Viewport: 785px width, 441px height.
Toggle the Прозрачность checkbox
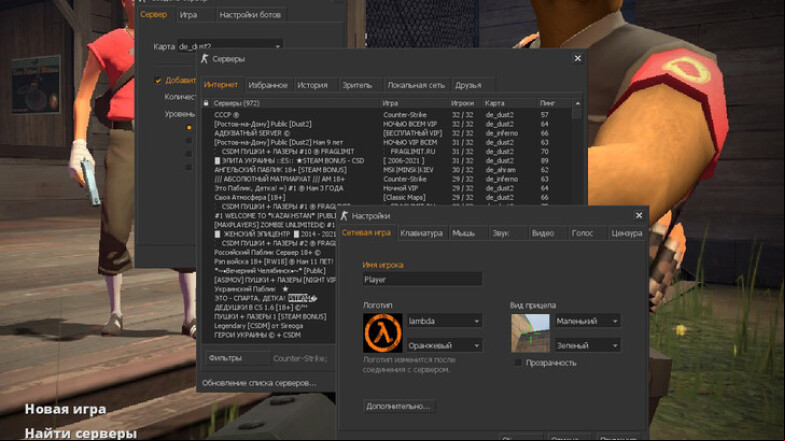518,362
